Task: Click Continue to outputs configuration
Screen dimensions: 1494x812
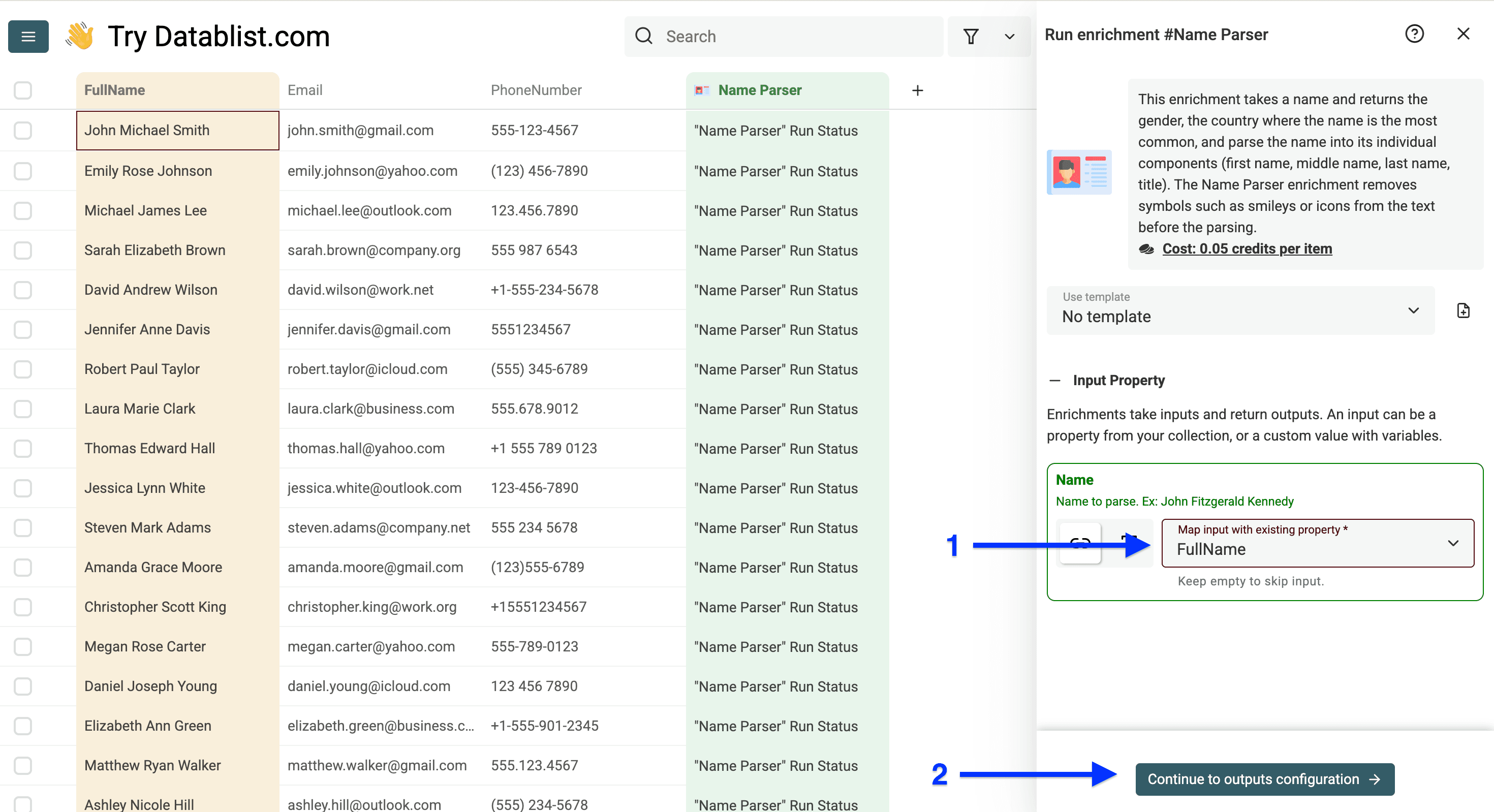Action: [1265, 779]
